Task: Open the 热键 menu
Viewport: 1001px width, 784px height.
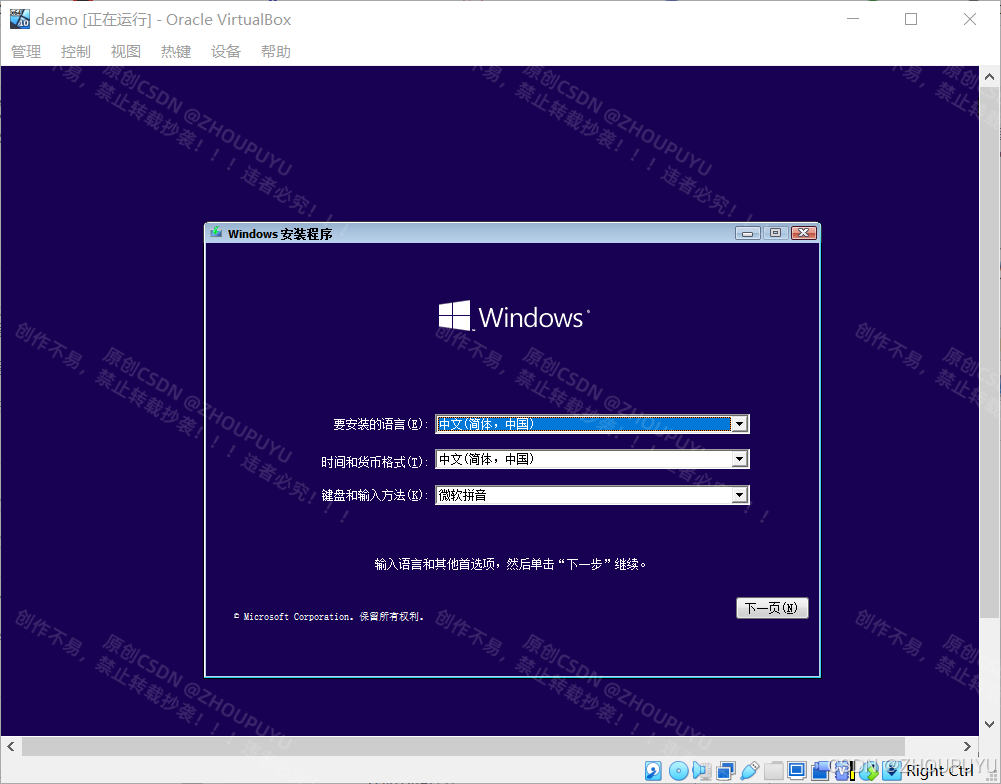Action: (x=176, y=52)
